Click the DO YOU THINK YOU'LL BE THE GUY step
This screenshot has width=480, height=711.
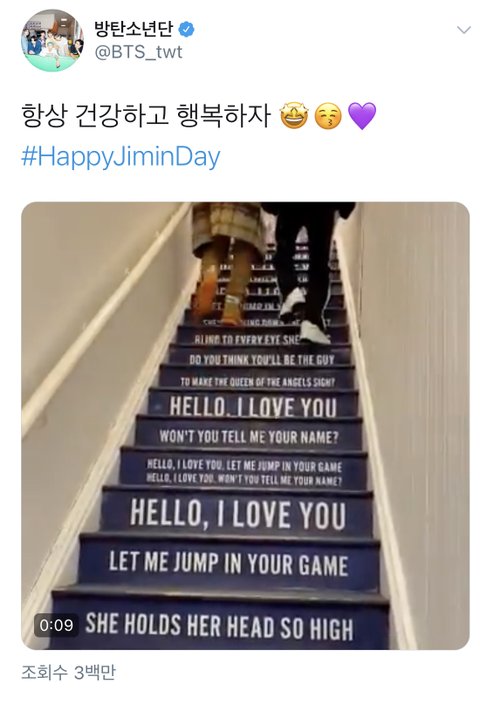tap(261, 359)
